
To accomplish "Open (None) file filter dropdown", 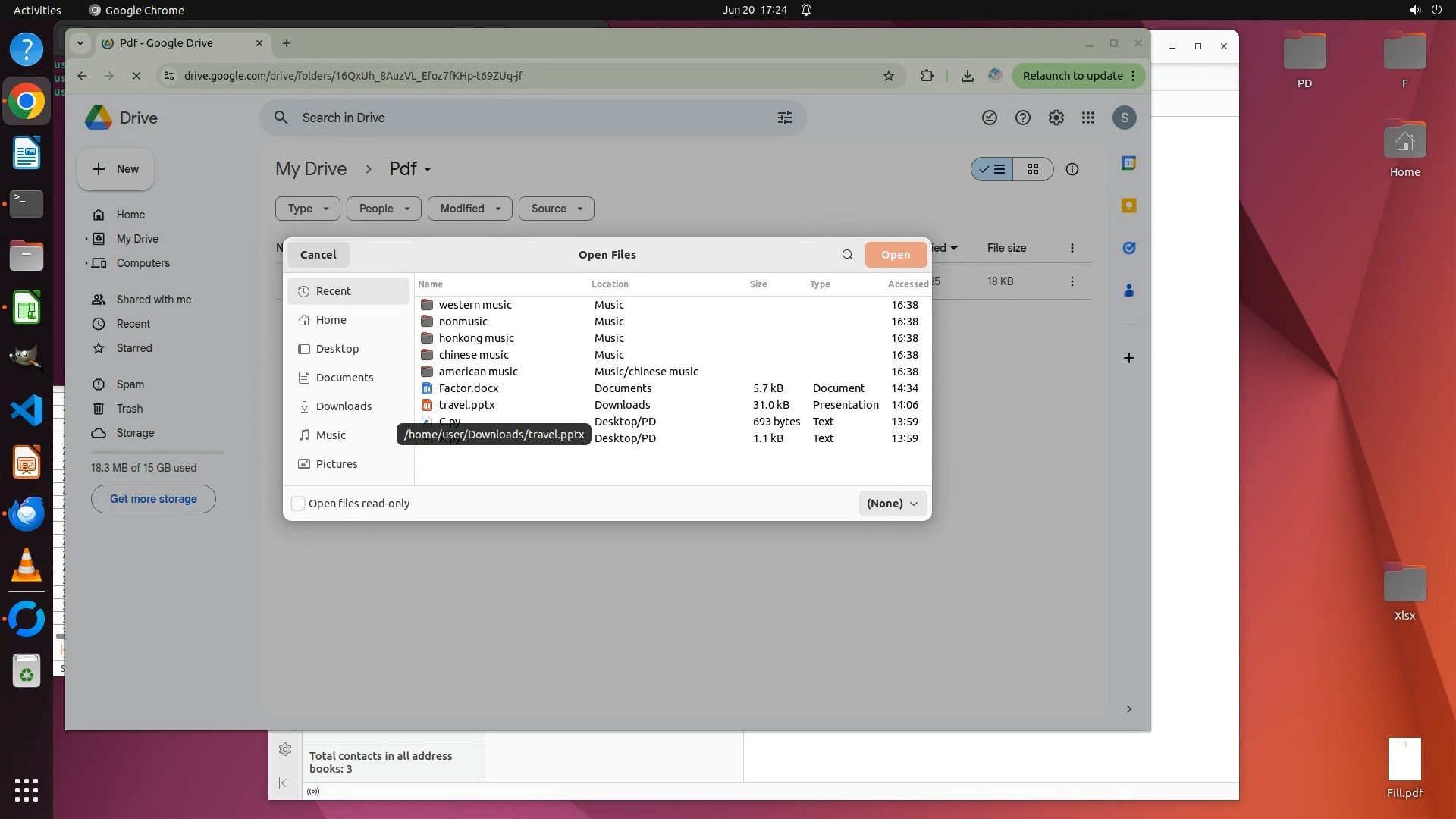I will pyautogui.click(x=892, y=504).
